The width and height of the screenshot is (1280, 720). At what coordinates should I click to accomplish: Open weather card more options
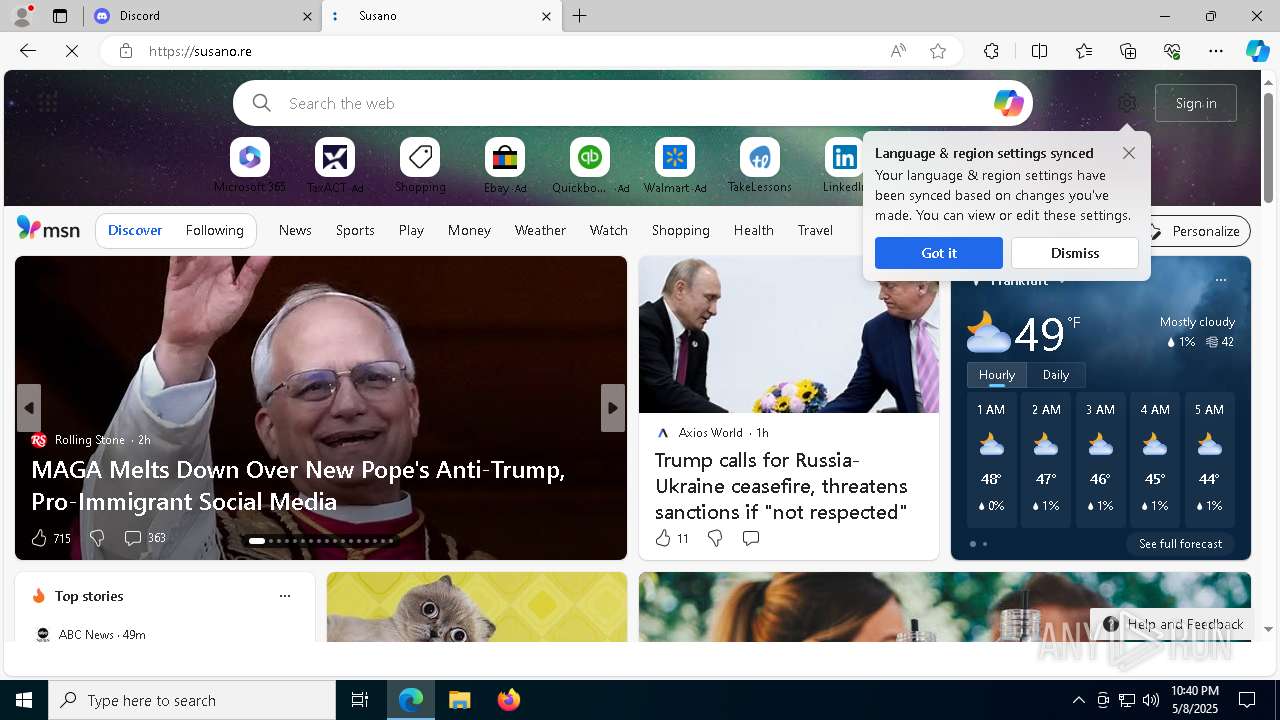[x=1221, y=281]
